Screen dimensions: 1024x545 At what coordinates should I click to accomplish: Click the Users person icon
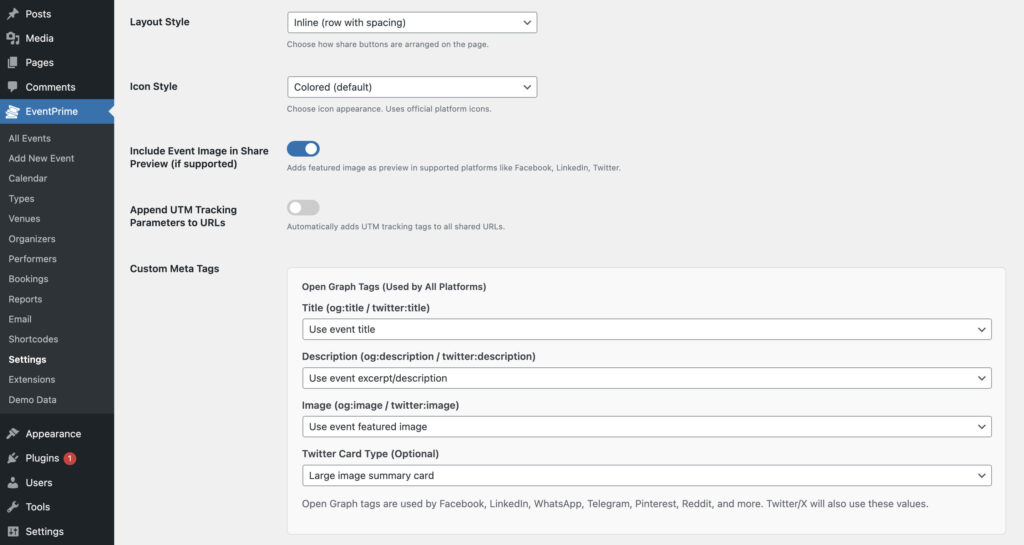coord(12,483)
